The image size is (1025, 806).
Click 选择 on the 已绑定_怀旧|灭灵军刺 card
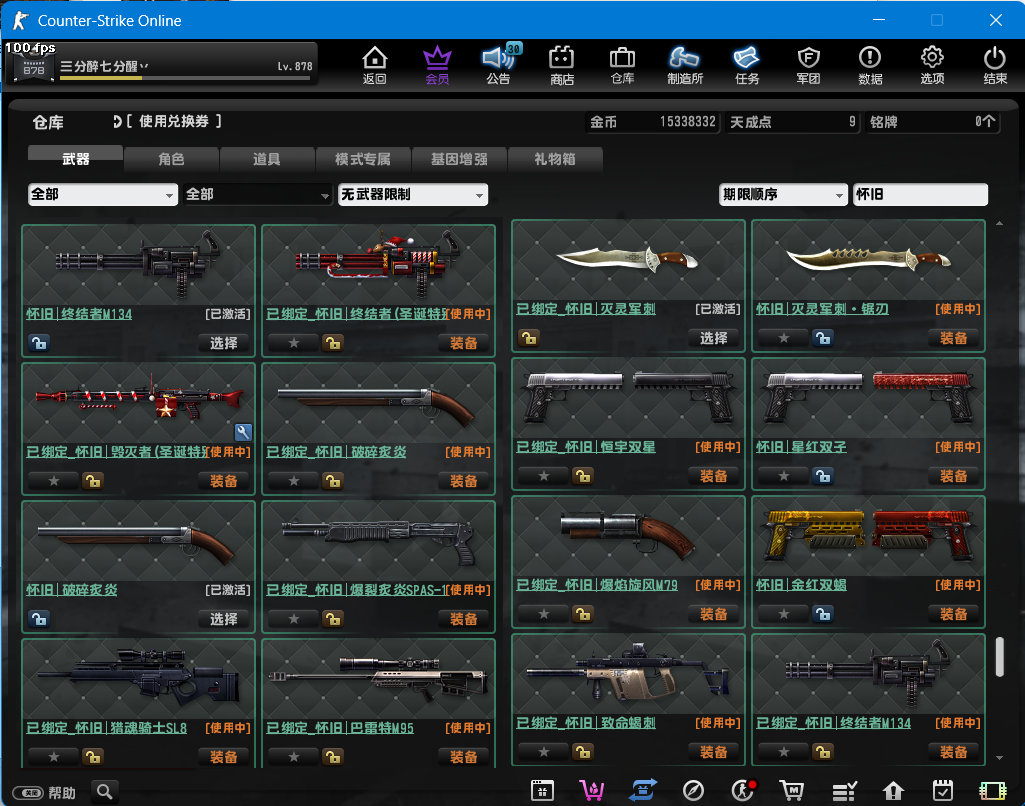coord(713,338)
